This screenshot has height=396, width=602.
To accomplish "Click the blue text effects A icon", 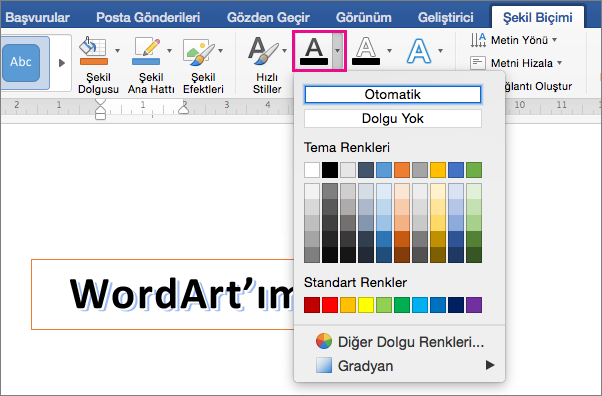I will [x=418, y=51].
